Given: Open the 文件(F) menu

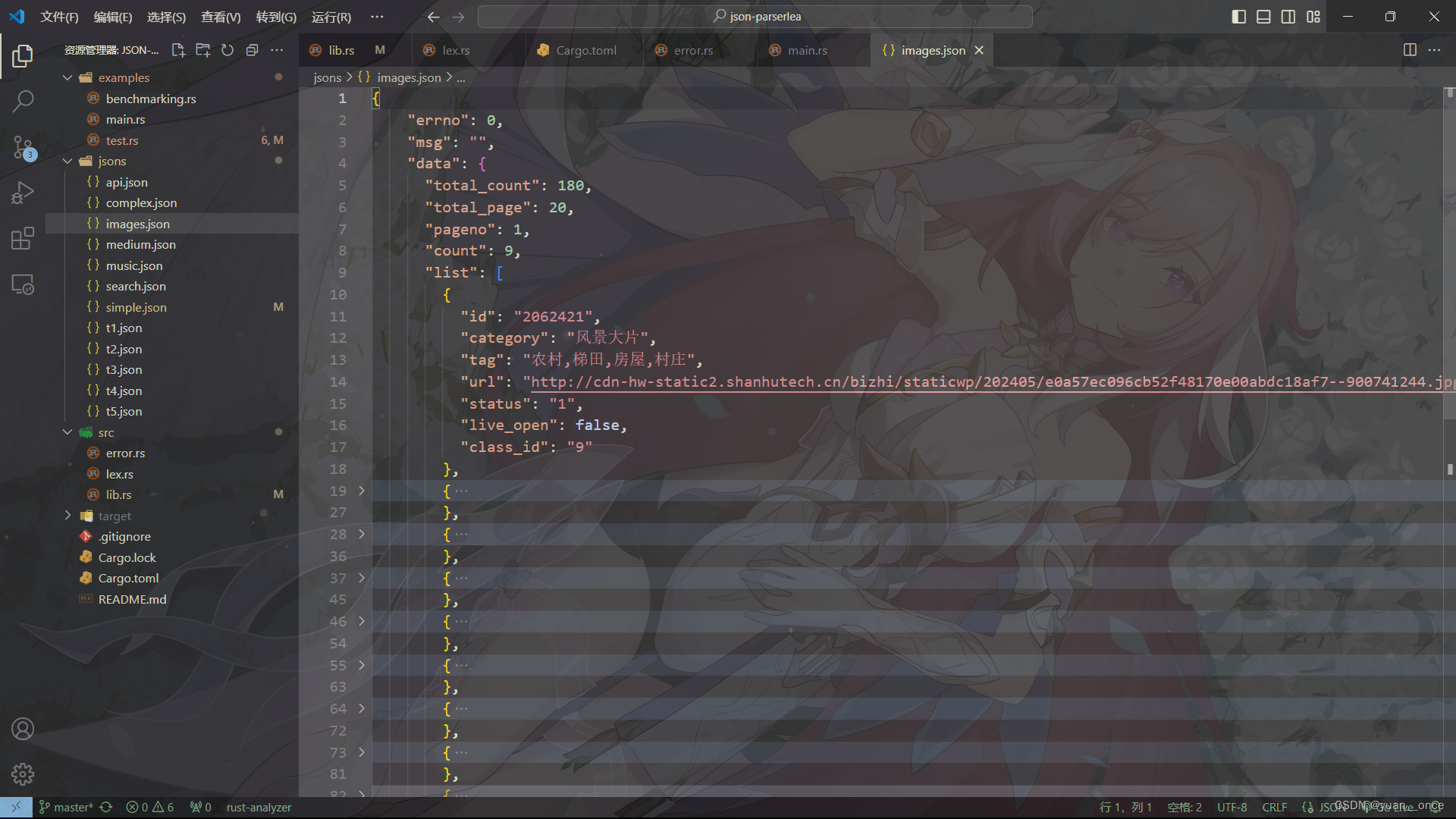Looking at the screenshot, I should tap(59, 17).
